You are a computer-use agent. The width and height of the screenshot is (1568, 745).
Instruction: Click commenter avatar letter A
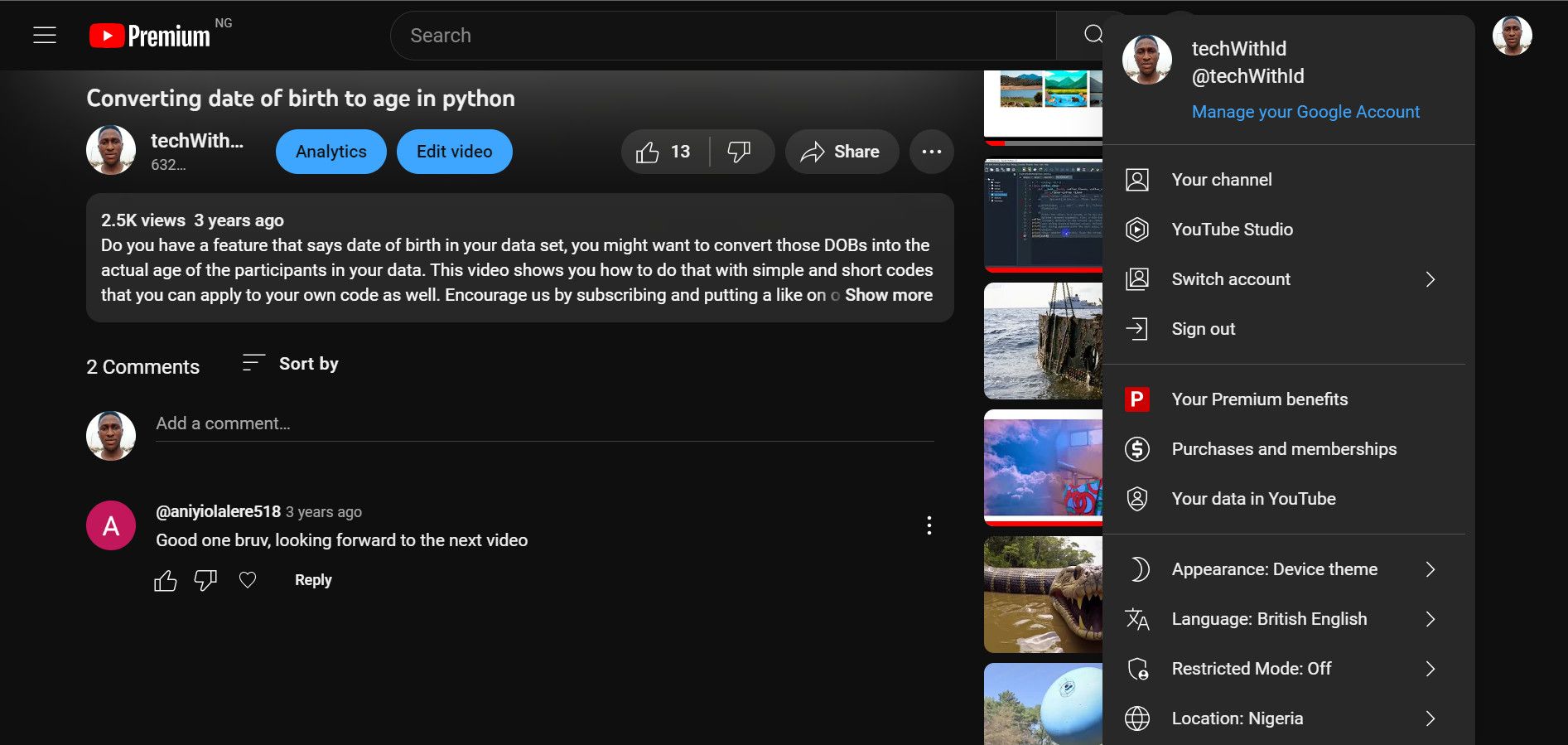pos(111,525)
